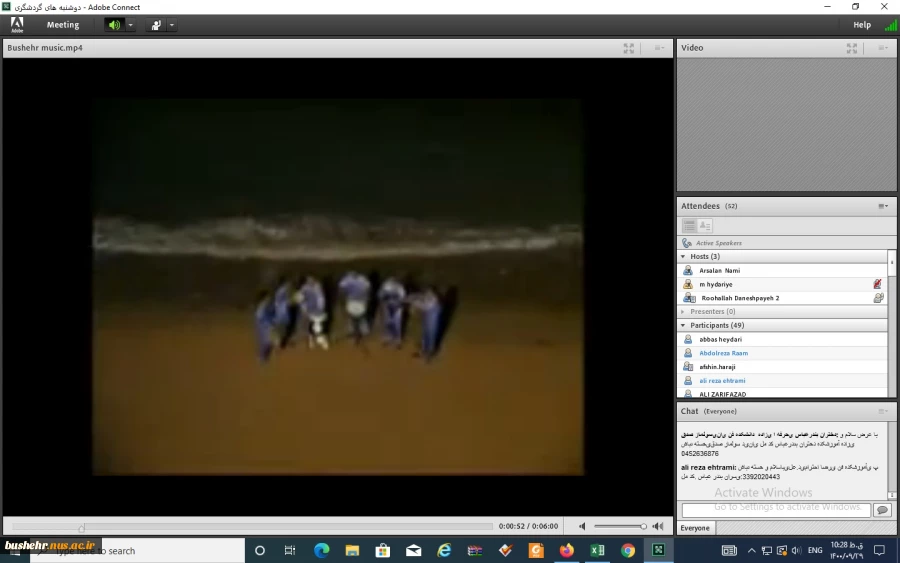Click the avatar icon of Arsalan Nami

pos(688,270)
